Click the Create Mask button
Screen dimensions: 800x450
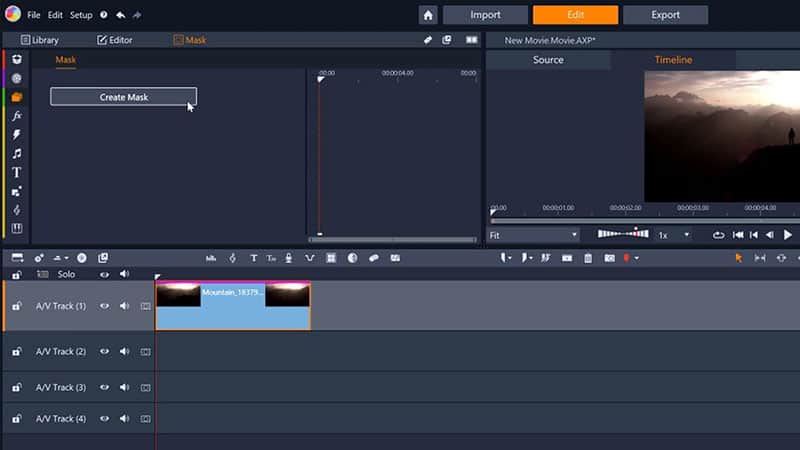point(123,97)
